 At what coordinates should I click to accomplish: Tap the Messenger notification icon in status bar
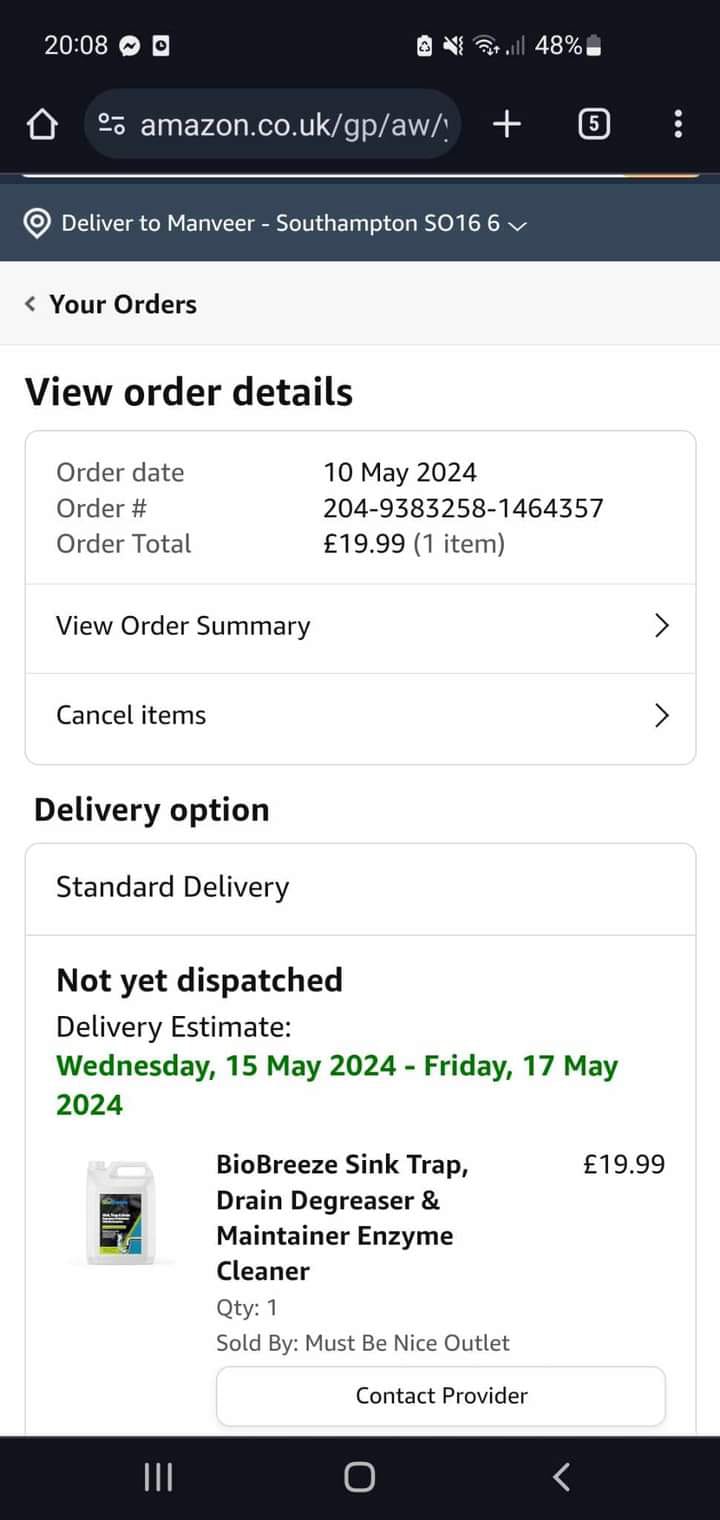(129, 45)
